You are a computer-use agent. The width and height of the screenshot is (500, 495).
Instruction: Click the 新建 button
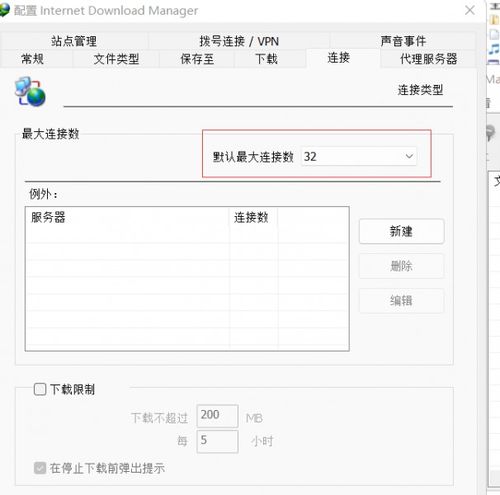point(401,231)
